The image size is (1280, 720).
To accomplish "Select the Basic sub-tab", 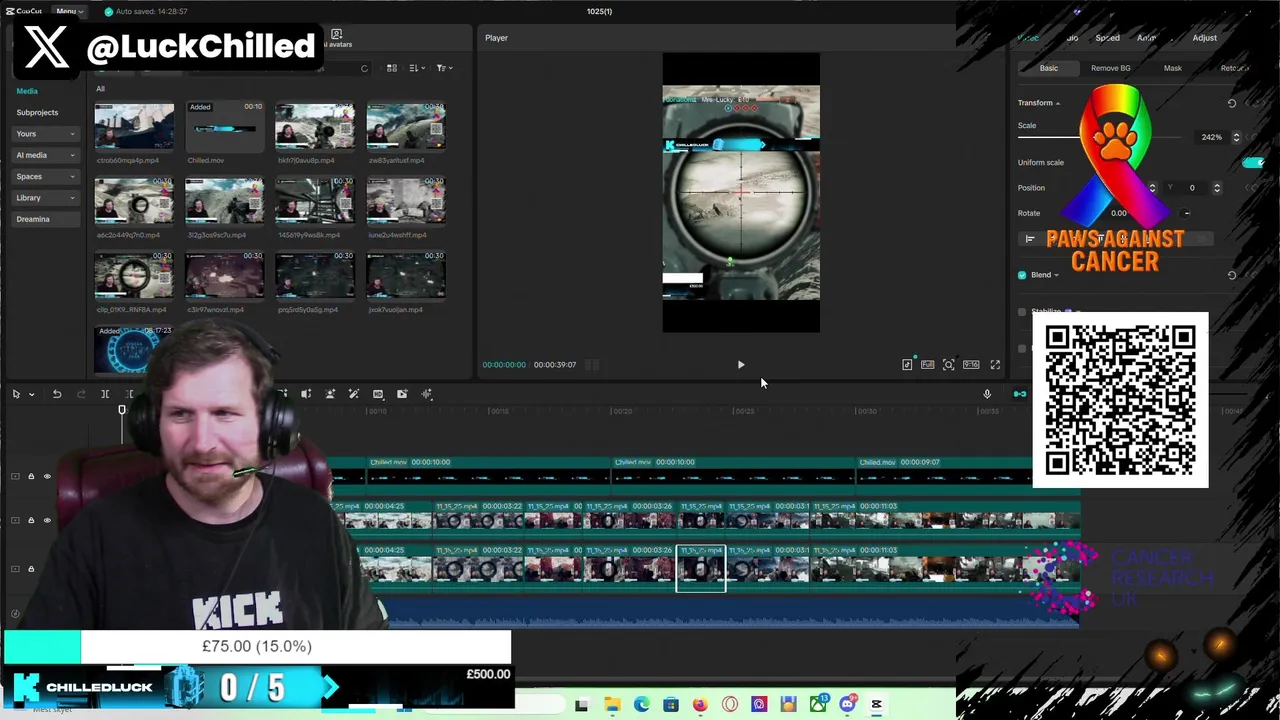I will pyautogui.click(x=1048, y=68).
